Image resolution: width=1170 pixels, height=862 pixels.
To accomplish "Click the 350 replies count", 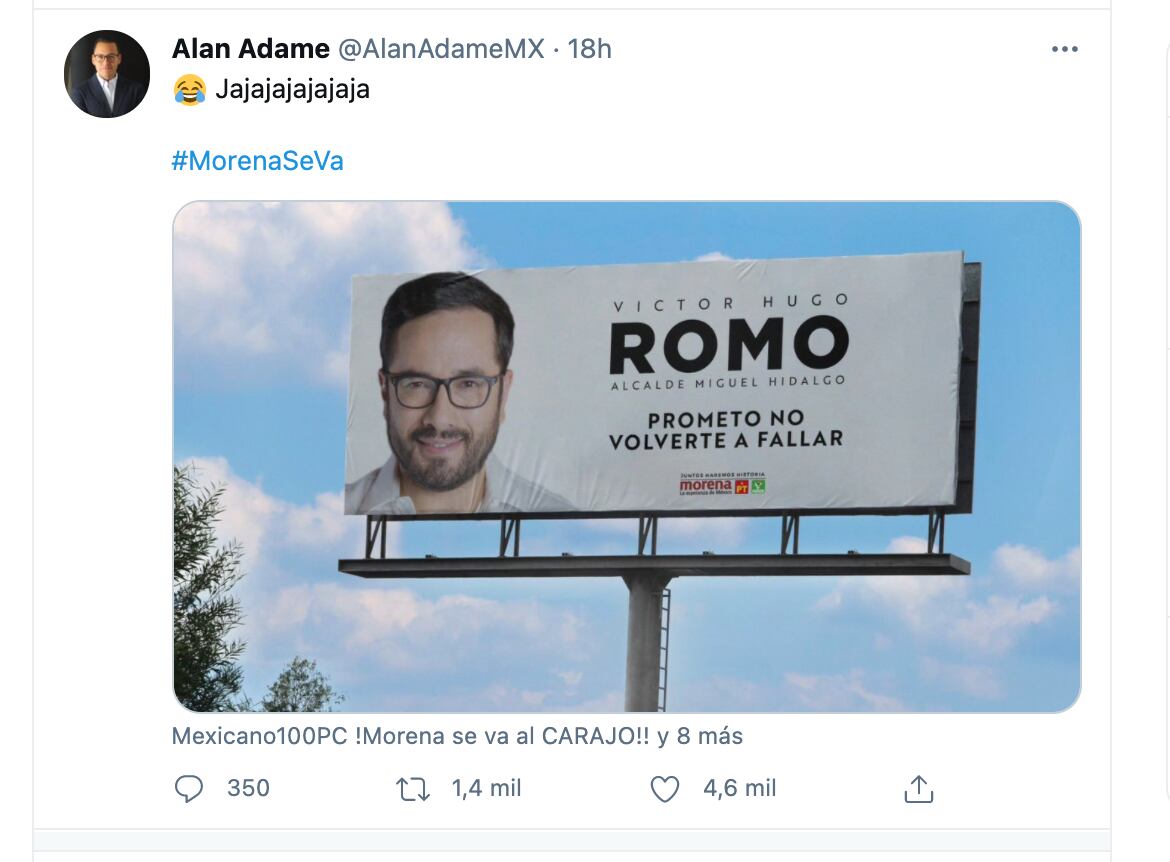I will 248,788.
